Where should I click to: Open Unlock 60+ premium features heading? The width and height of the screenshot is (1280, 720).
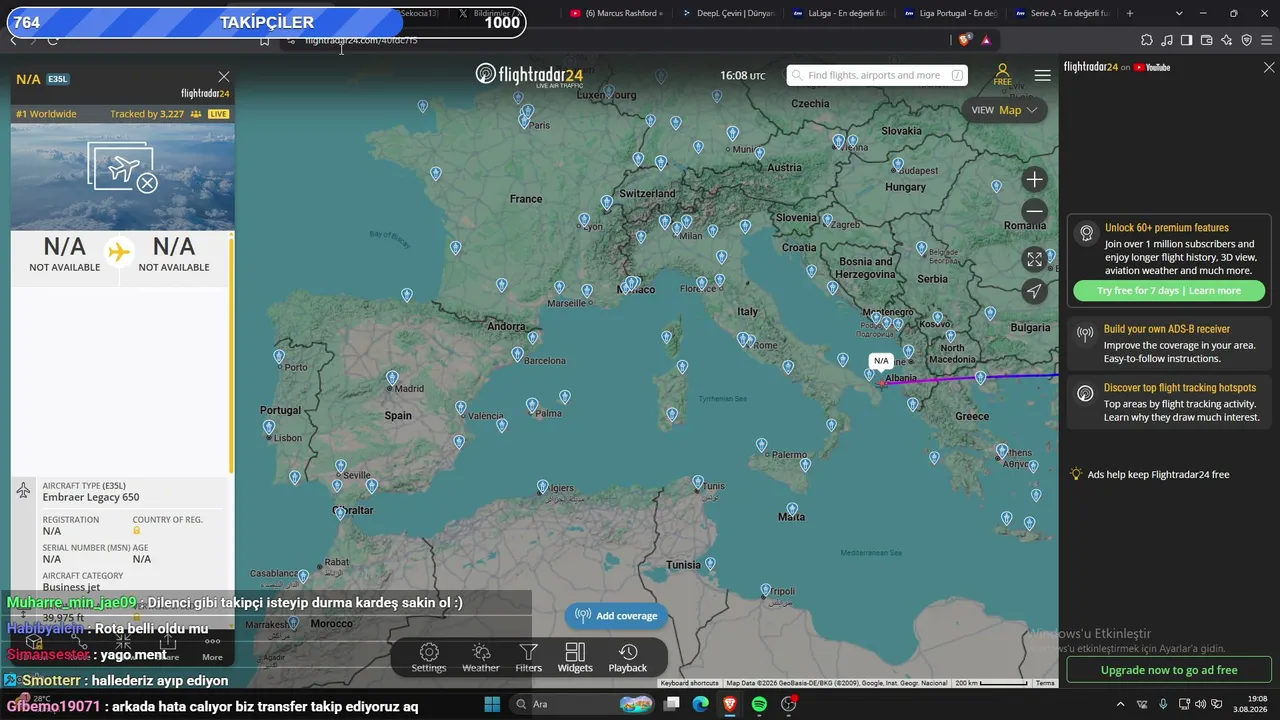tap(1167, 228)
